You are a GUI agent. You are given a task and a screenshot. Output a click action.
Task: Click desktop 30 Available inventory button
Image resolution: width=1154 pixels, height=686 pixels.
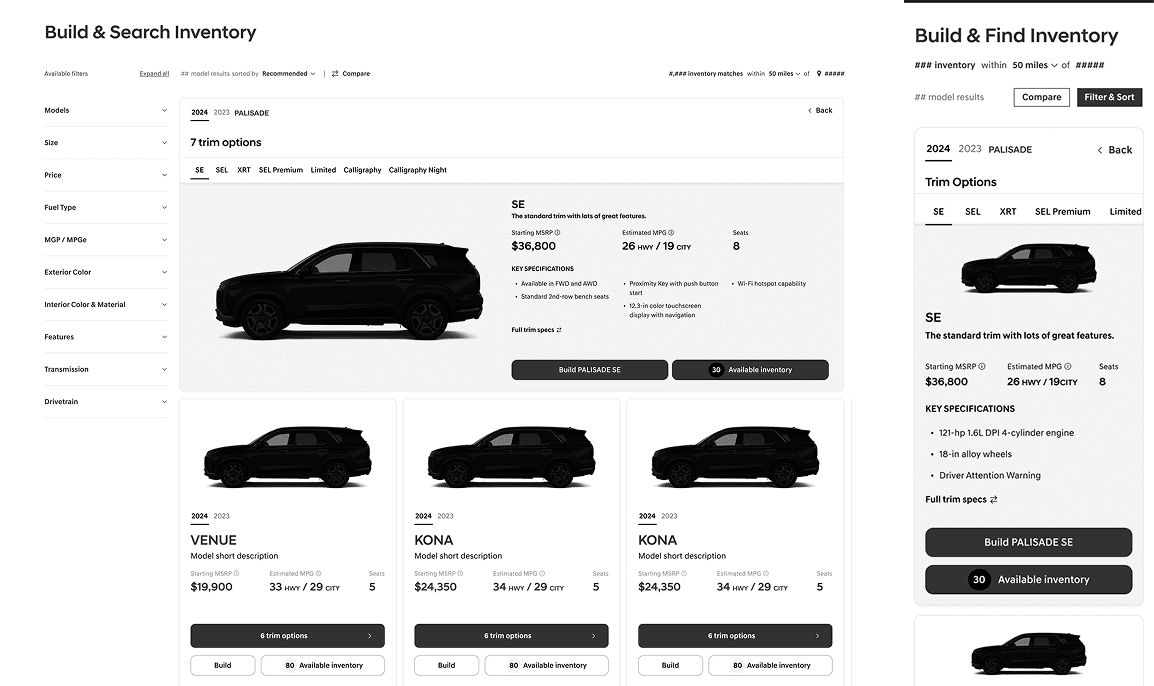click(750, 369)
